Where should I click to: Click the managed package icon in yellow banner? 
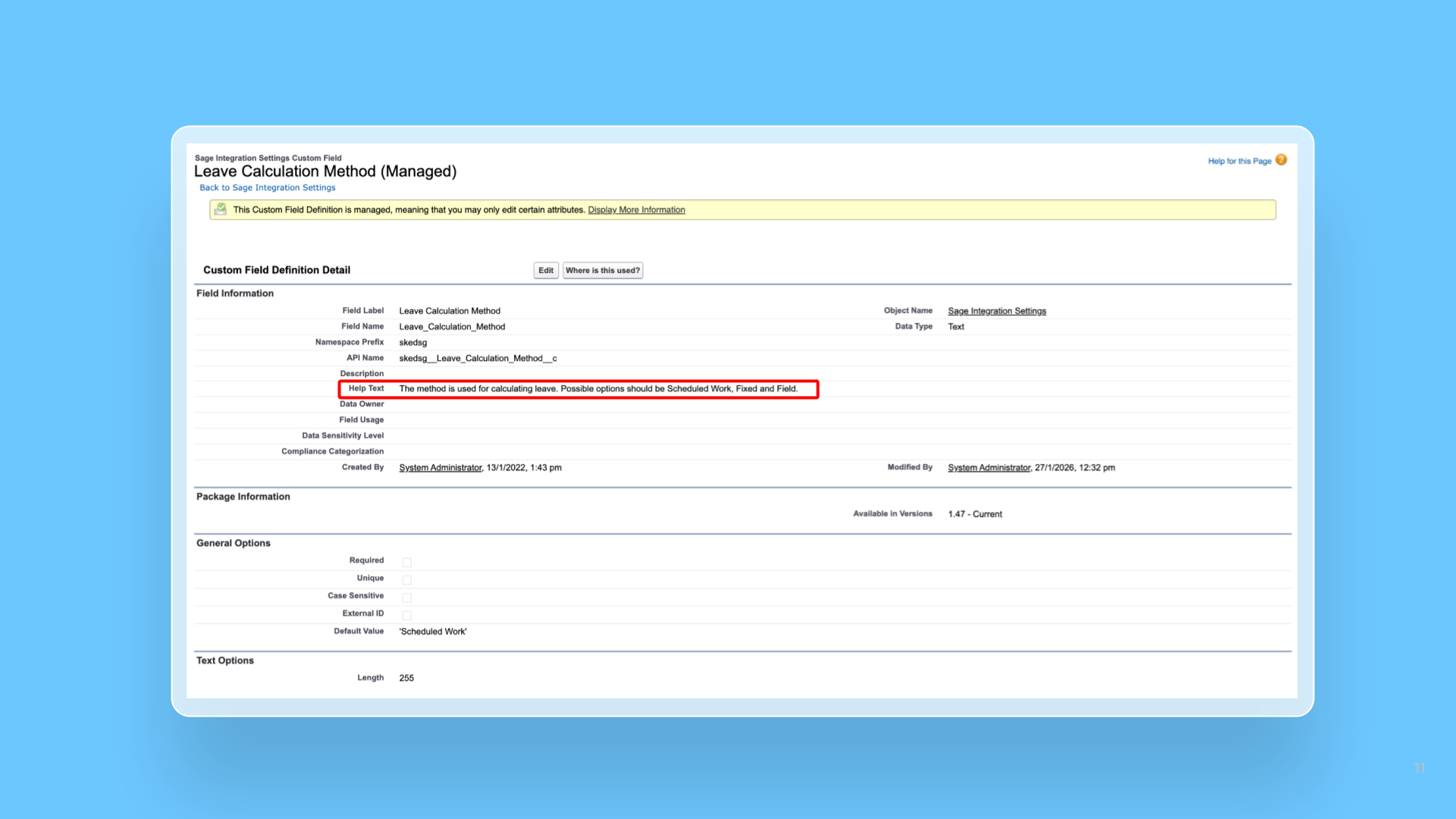click(221, 209)
